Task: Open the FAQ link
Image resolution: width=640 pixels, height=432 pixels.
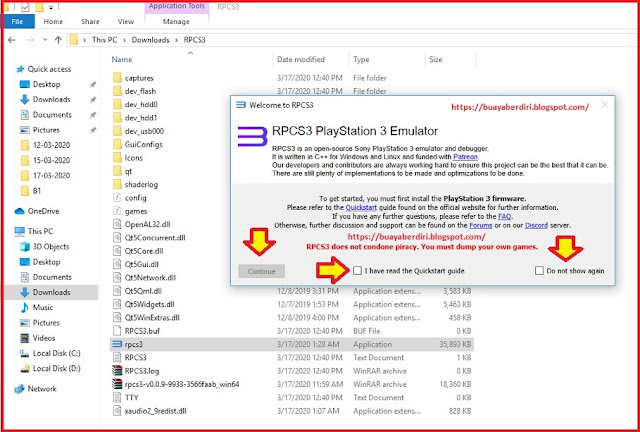Action: tap(504, 216)
